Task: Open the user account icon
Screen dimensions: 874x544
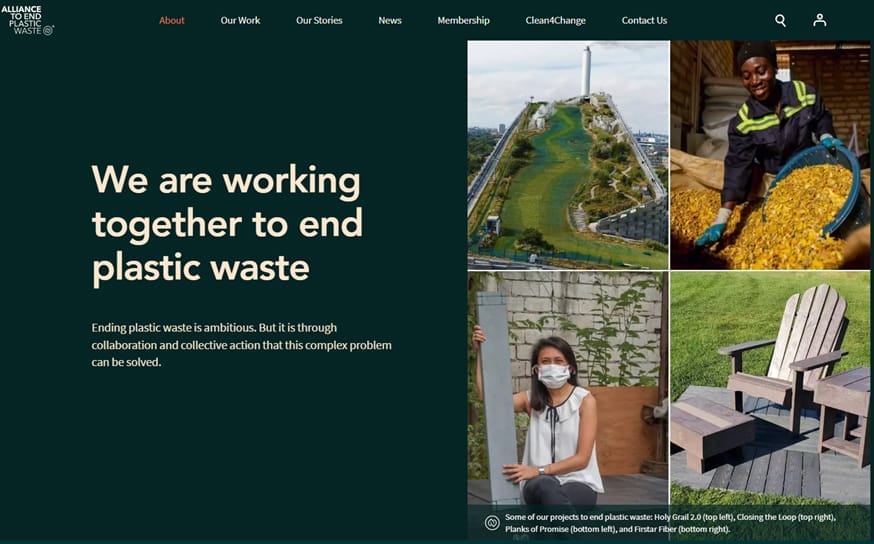Action: 819,20
